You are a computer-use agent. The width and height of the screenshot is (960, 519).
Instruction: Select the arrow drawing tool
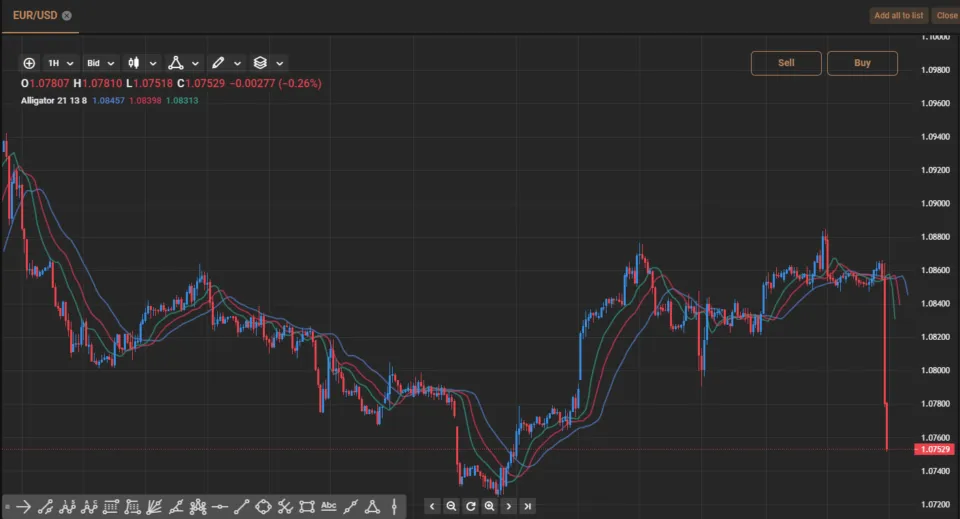[x=23, y=507]
